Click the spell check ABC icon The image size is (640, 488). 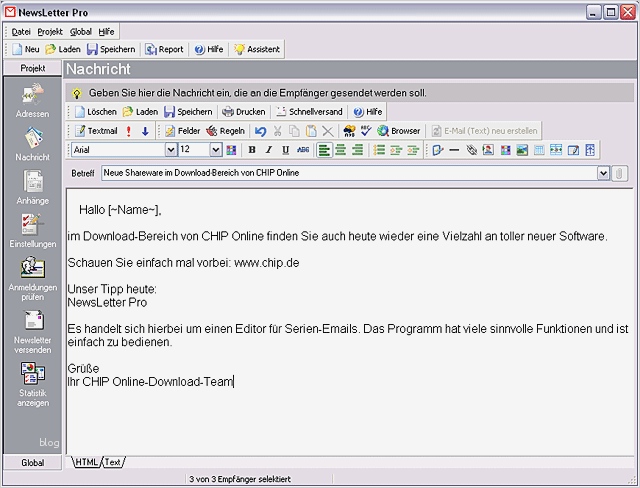(366, 131)
